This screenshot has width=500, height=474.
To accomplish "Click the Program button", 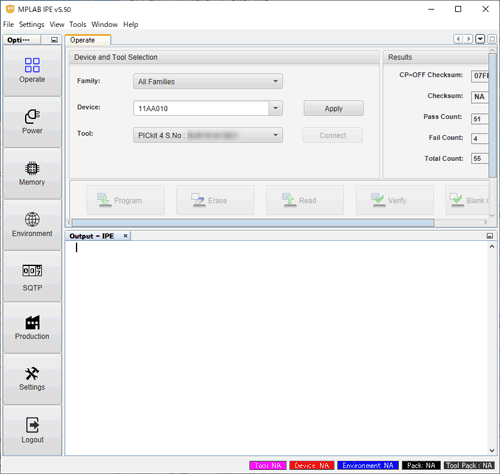I will (x=126, y=200).
